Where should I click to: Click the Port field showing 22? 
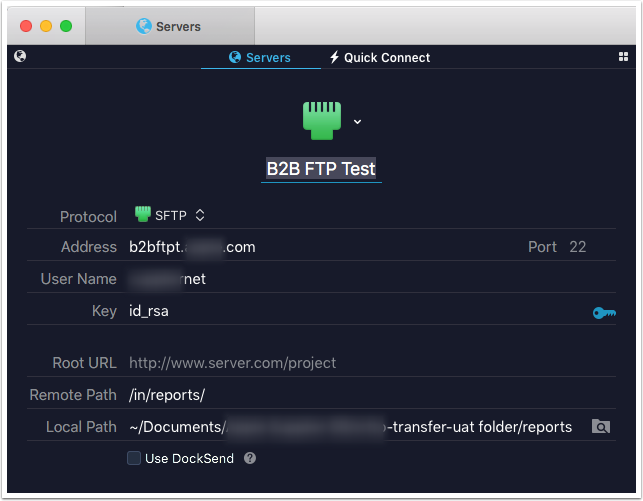point(577,247)
